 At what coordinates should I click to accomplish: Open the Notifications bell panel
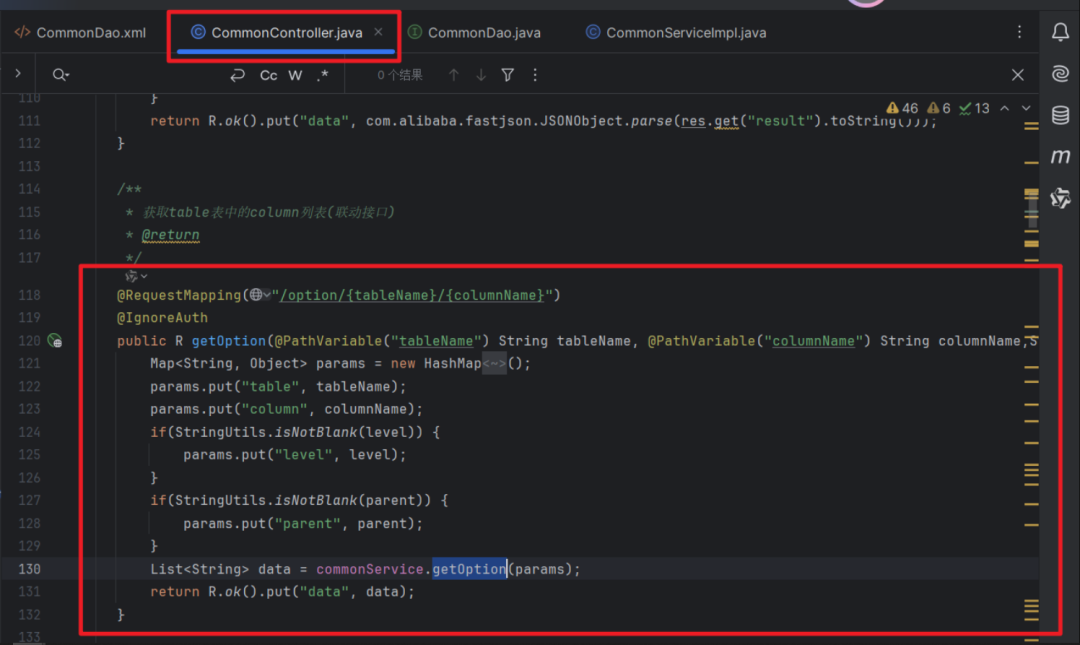[1060, 32]
